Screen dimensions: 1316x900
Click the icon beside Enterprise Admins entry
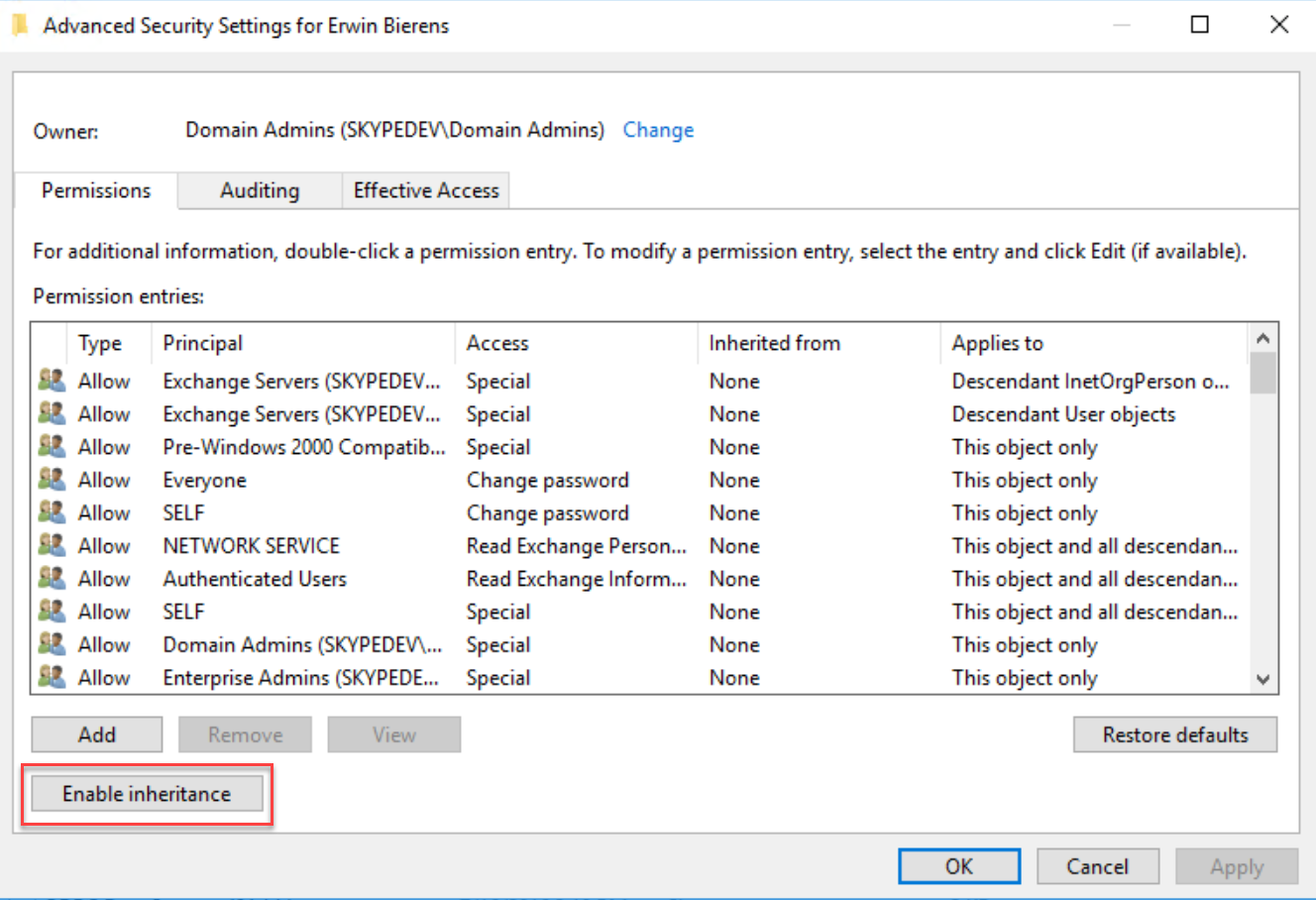pyautogui.click(x=52, y=677)
